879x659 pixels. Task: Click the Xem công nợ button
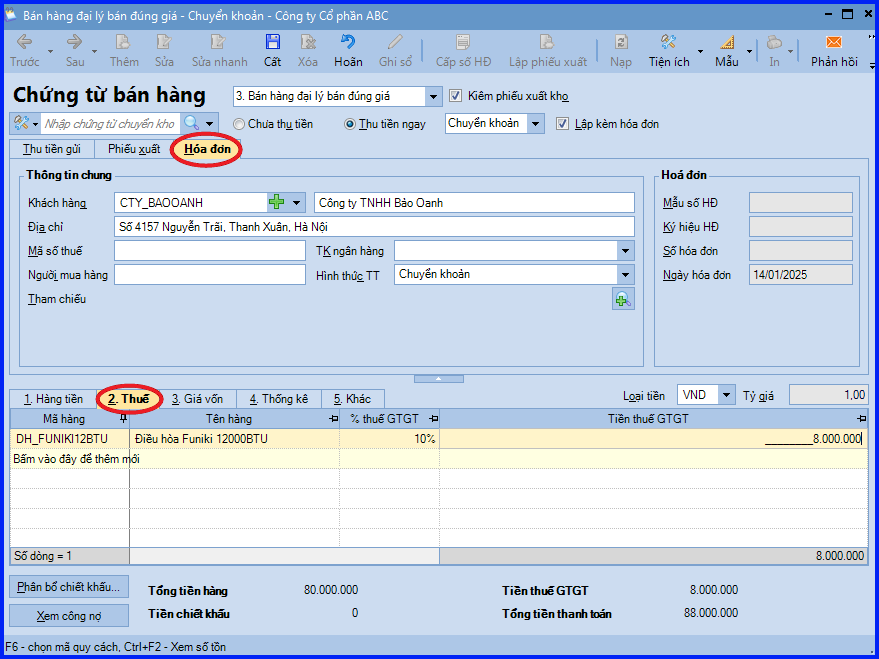[x=69, y=616]
